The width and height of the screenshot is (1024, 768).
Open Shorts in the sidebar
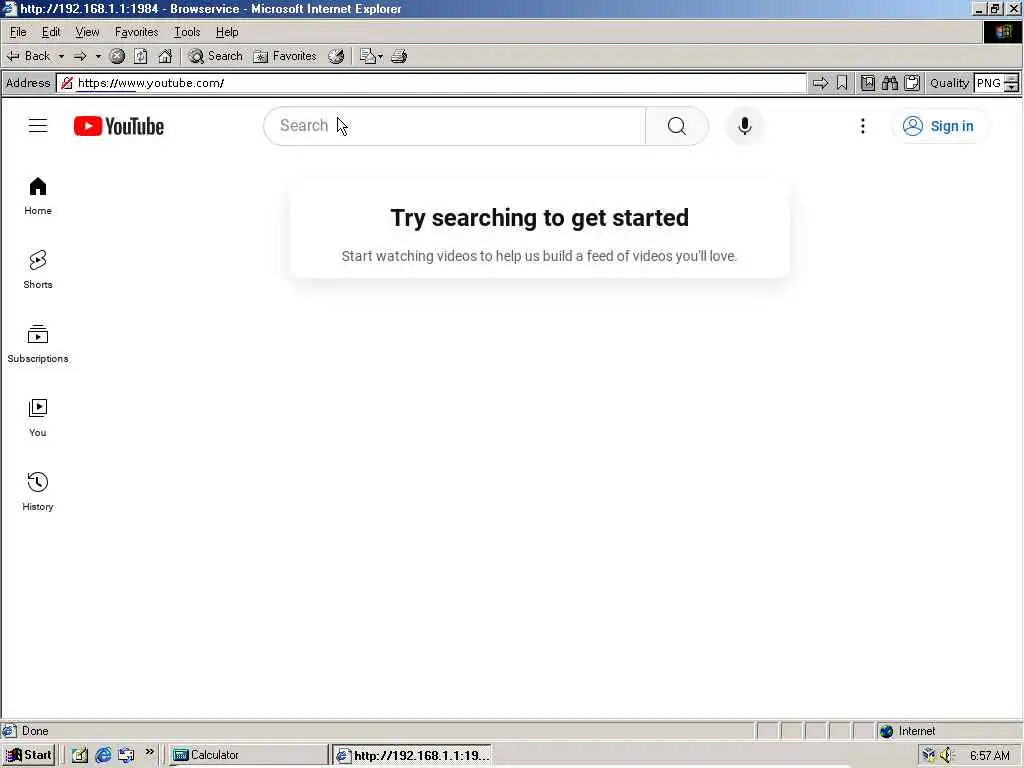(x=38, y=270)
